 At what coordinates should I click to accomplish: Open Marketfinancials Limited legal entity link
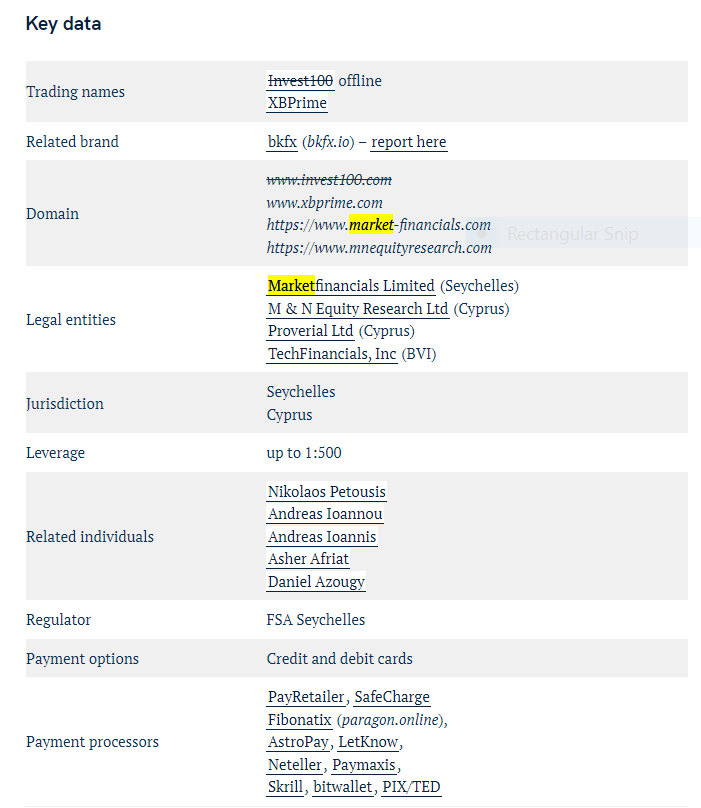pos(351,285)
